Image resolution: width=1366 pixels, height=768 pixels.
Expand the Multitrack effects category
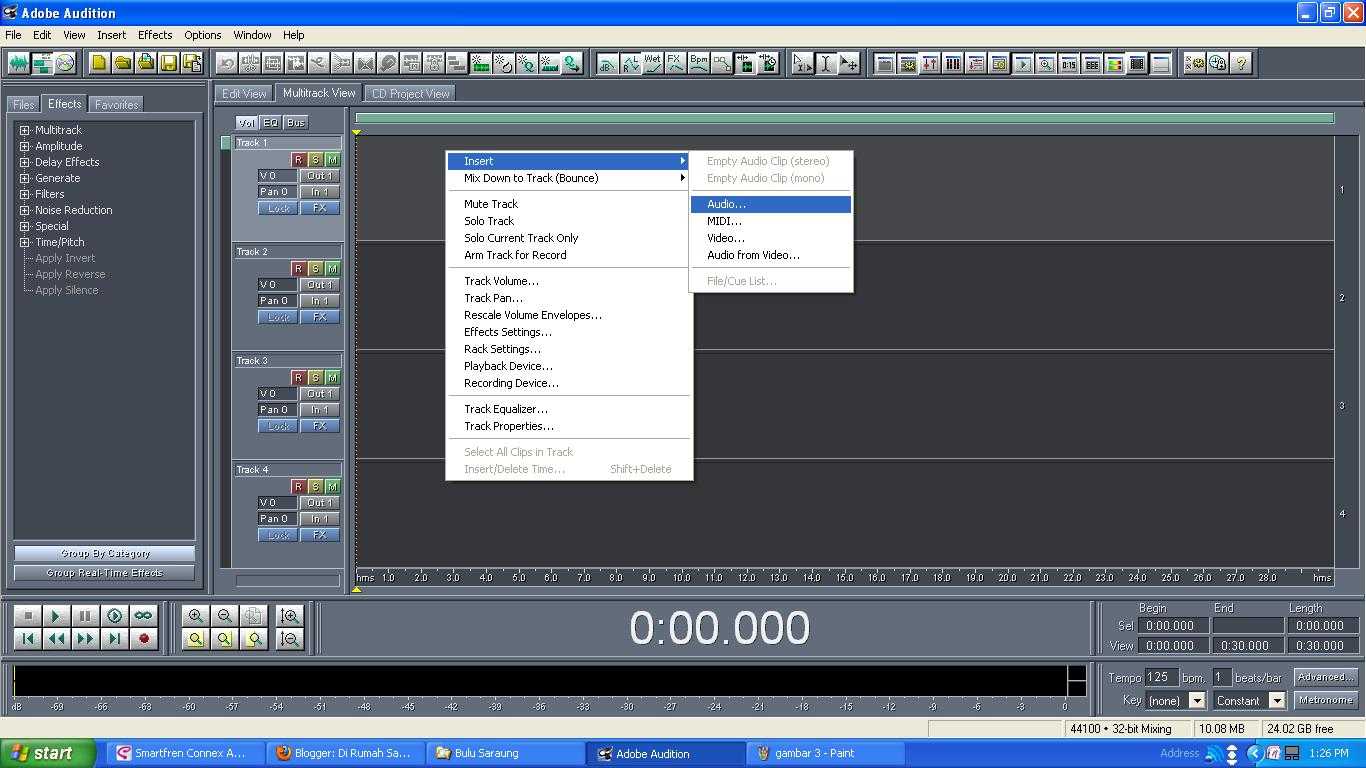pyautogui.click(x=25, y=130)
